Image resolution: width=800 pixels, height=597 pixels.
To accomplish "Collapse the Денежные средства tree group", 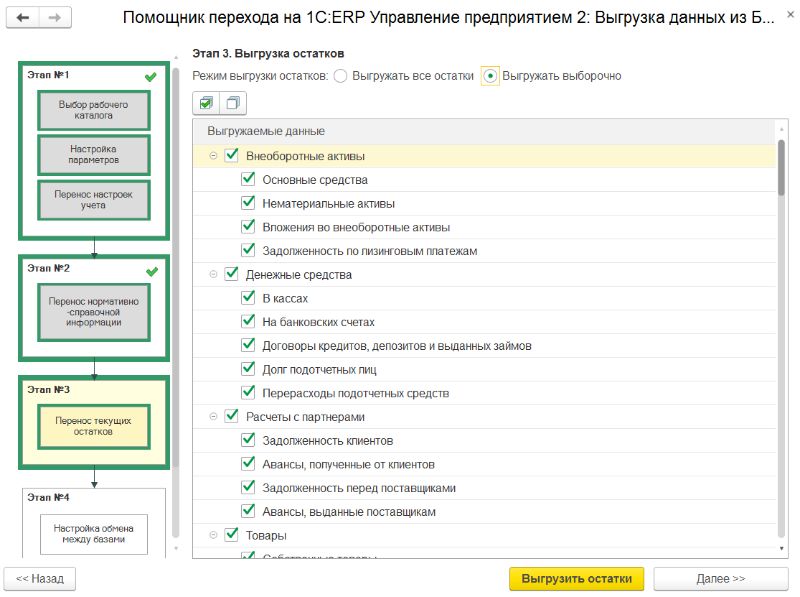I will [213, 275].
